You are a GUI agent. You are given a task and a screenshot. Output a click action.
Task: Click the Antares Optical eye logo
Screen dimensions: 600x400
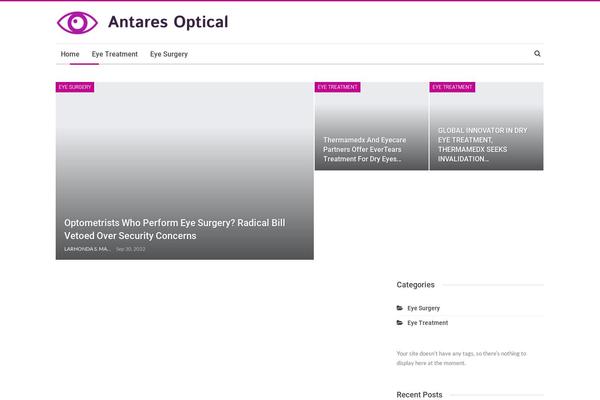pyautogui.click(x=77, y=23)
